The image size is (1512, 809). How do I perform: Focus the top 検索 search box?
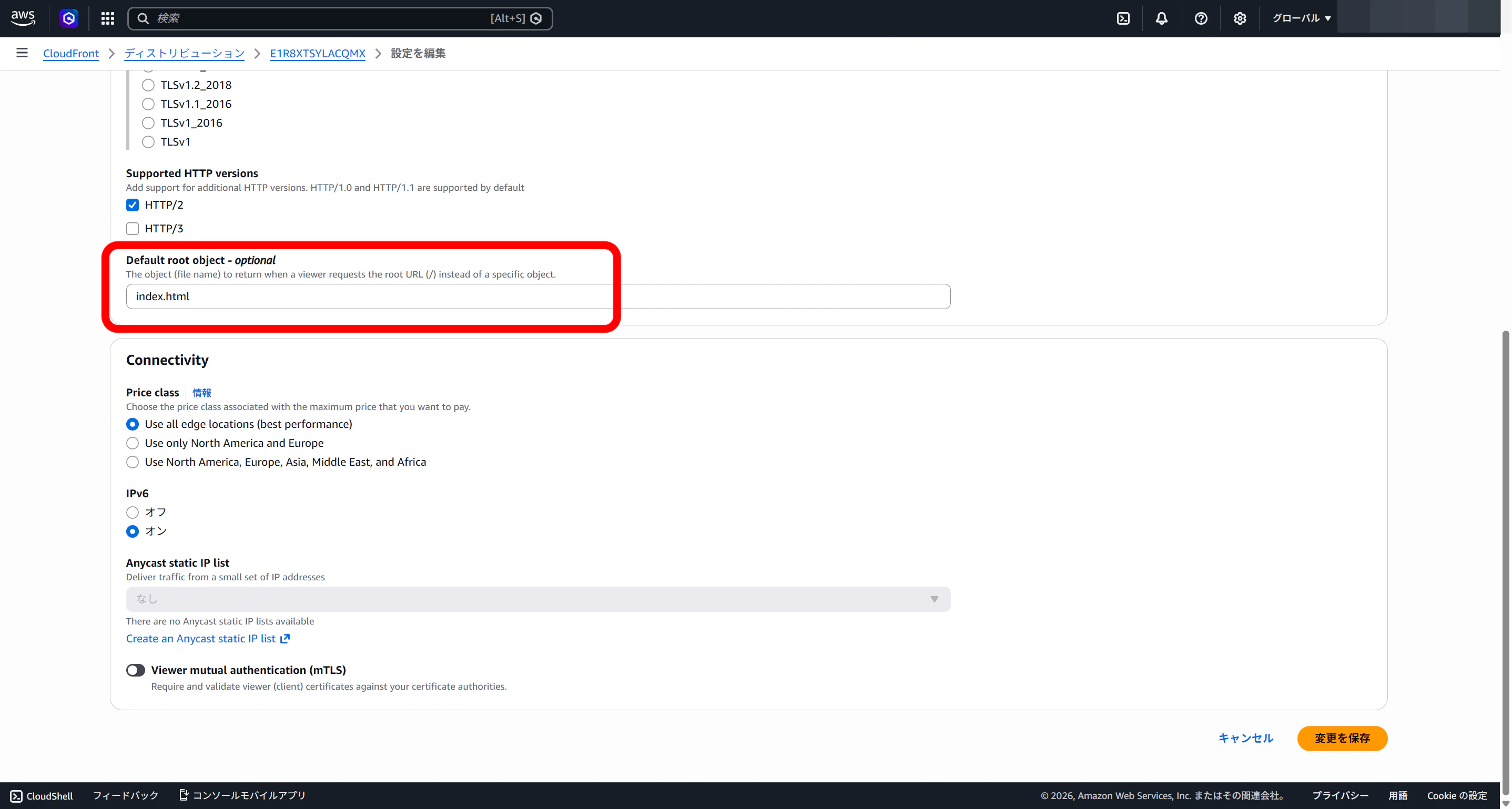(340, 18)
